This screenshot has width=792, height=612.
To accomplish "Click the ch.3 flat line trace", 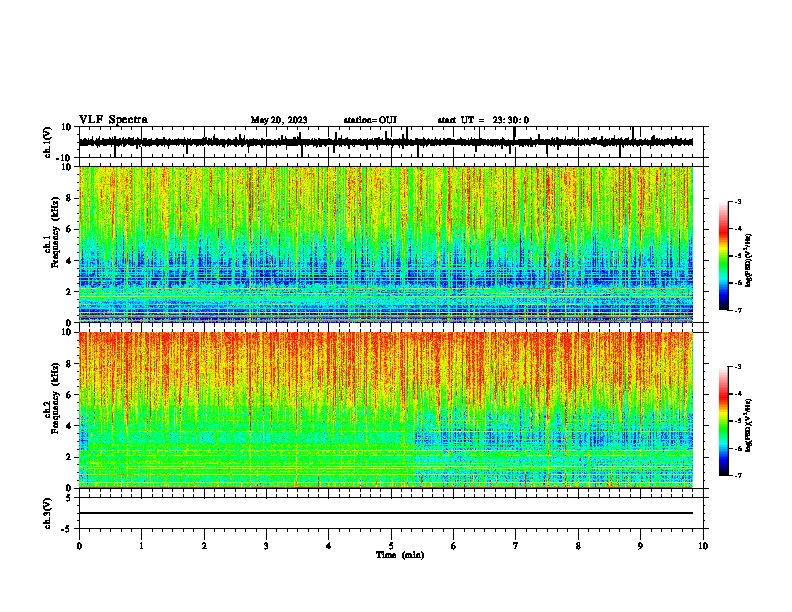I will click(386, 513).
